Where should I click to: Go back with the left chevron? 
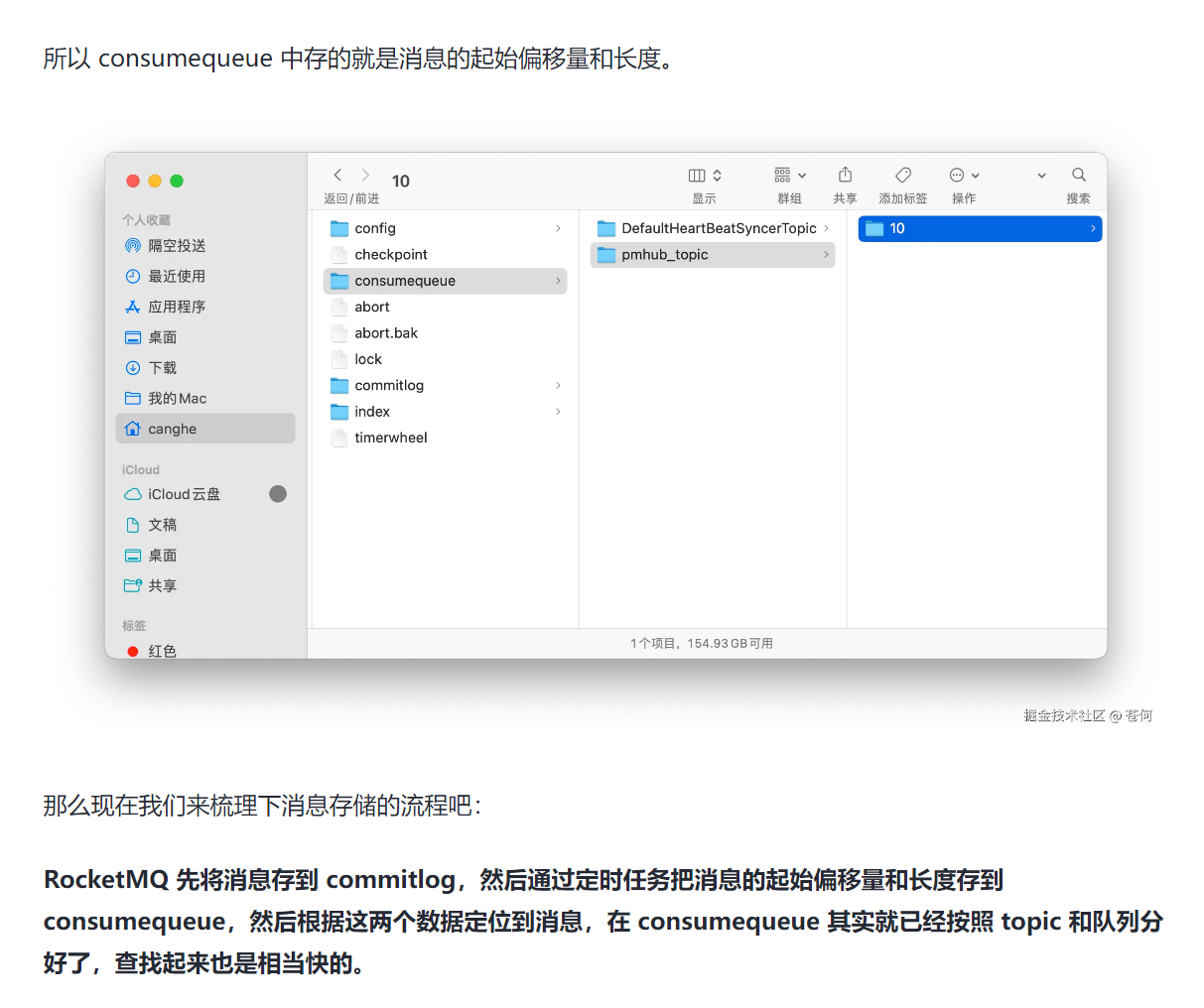(337, 175)
